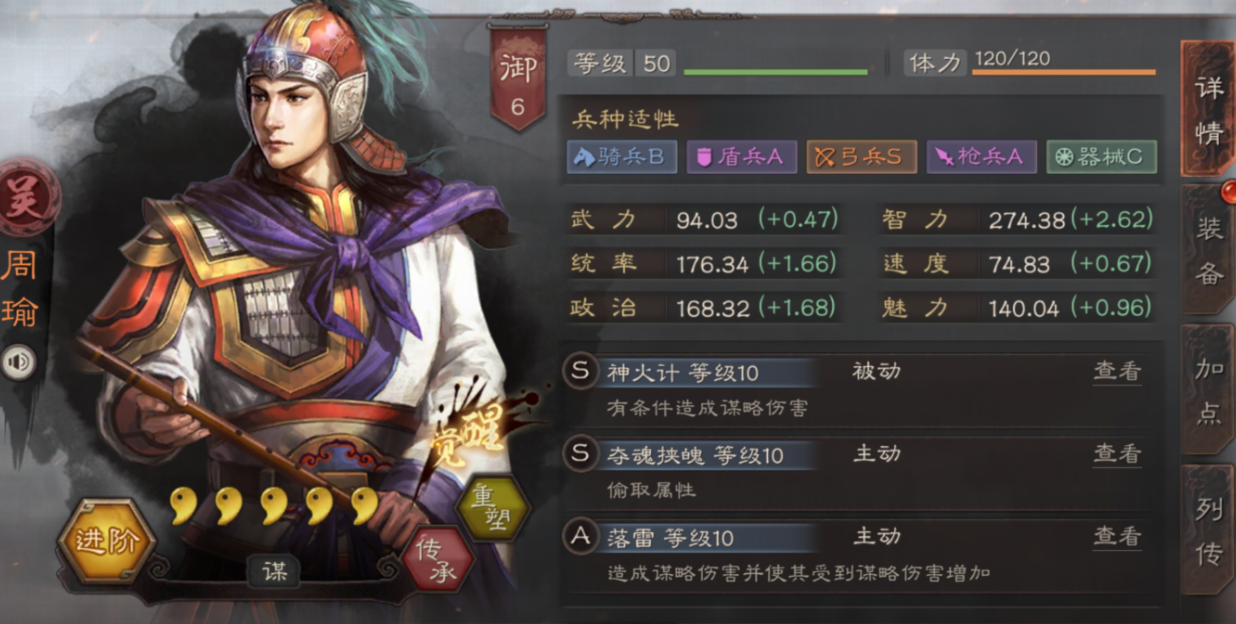This screenshot has height=624, width=1236.
Task: Tap the S grade icon of 神火计
Action: point(580,373)
